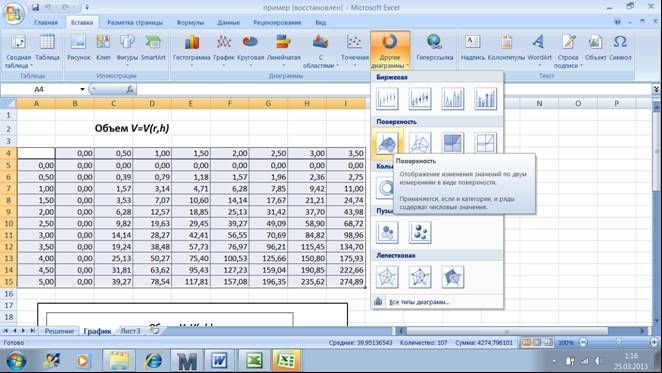662x373 pixels.
Task: Select the Radar with markers chart
Action: [420, 277]
